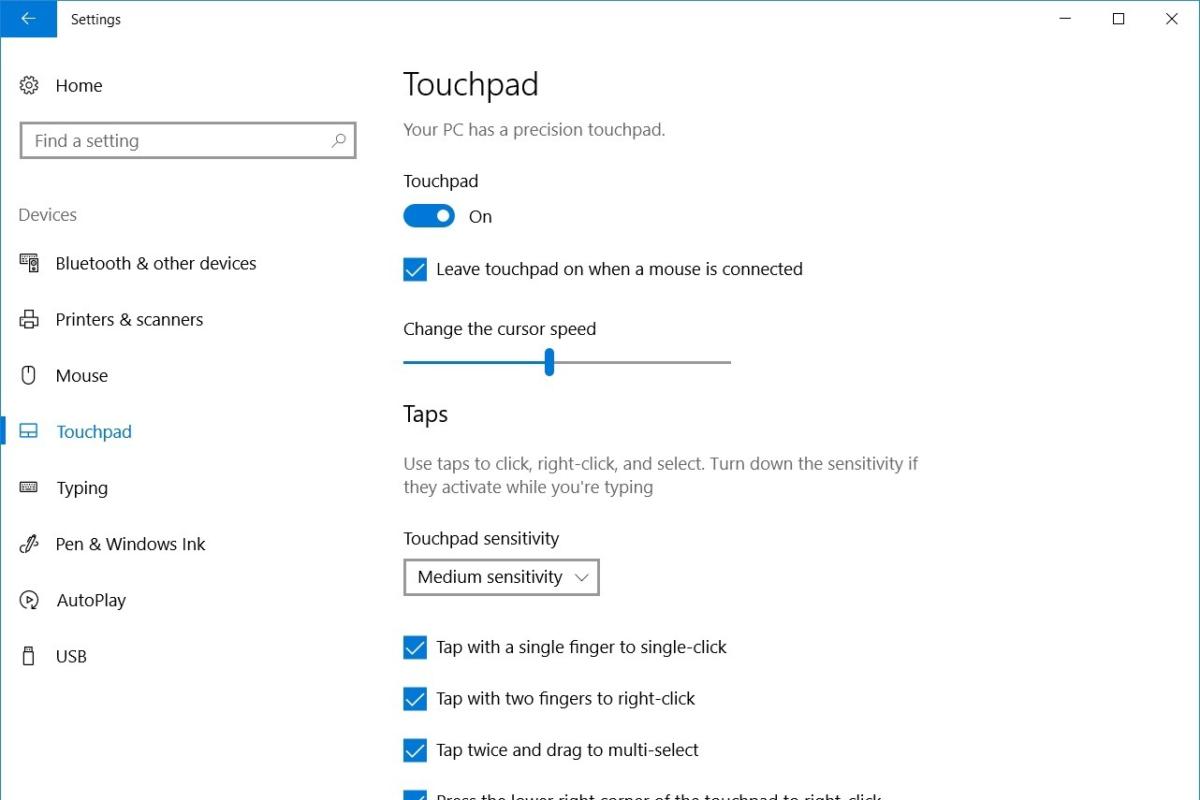Turn off the Touchpad toggle switch
Screen dimensions: 1200x800
429,216
